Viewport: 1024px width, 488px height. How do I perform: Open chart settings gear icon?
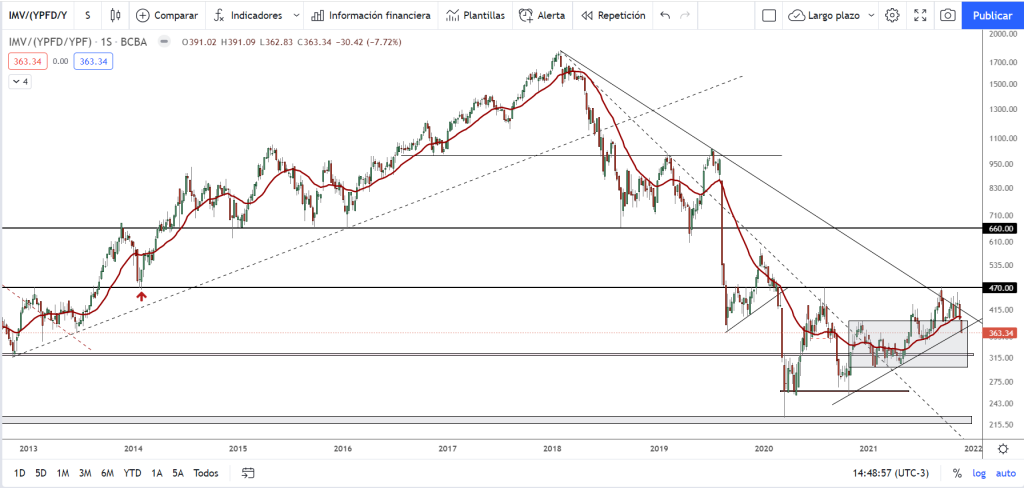pyautogui.click(x=892, y=15)
